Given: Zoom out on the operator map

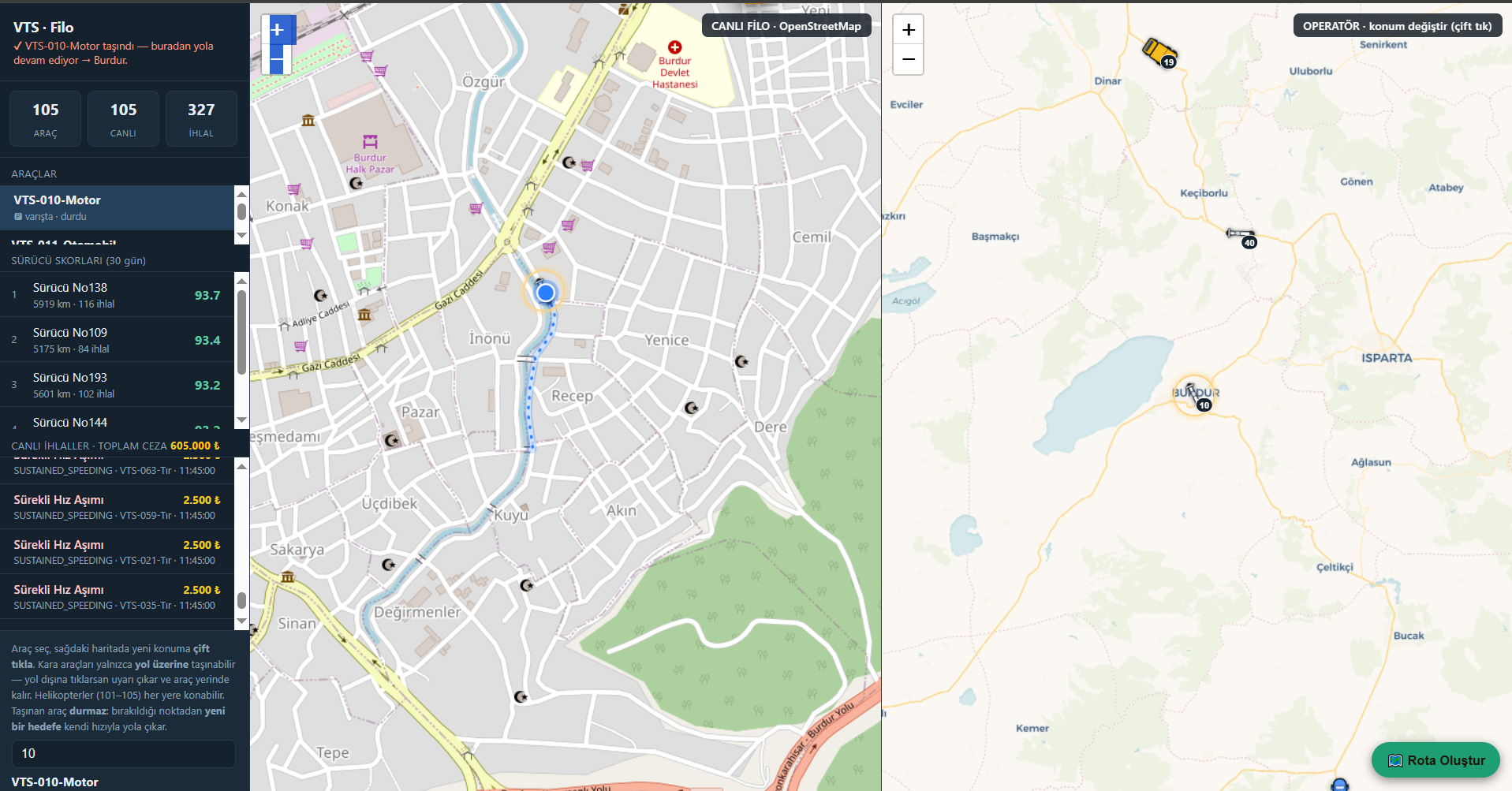Looking at the screenshot, I should 909,60.
